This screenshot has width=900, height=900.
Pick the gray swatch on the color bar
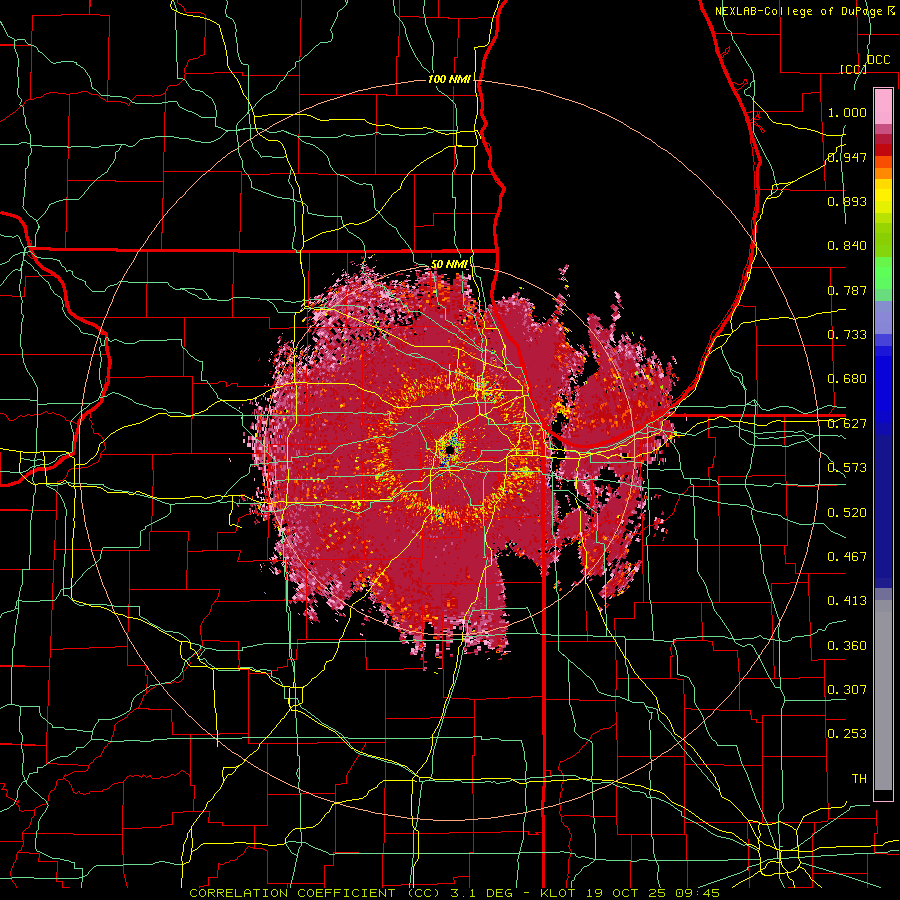click(883, 695)
